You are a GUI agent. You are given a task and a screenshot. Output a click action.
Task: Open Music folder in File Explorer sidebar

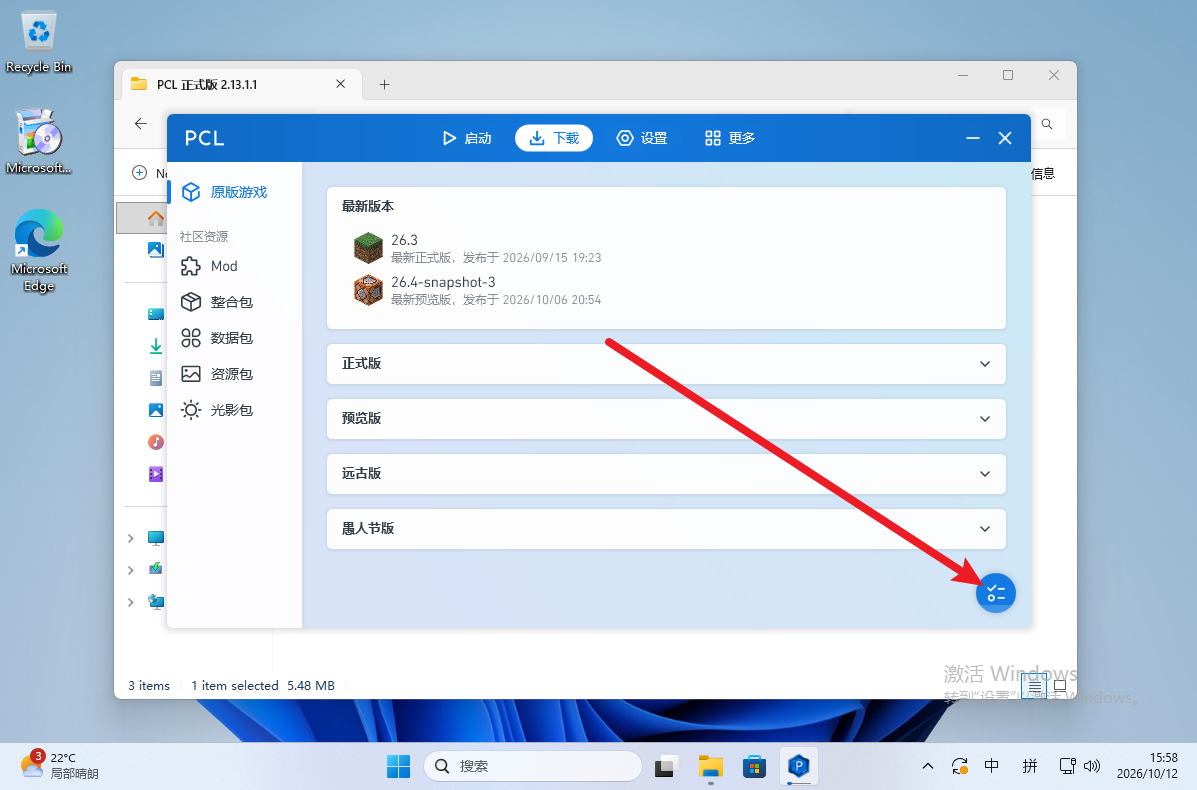tap(156, 442)
